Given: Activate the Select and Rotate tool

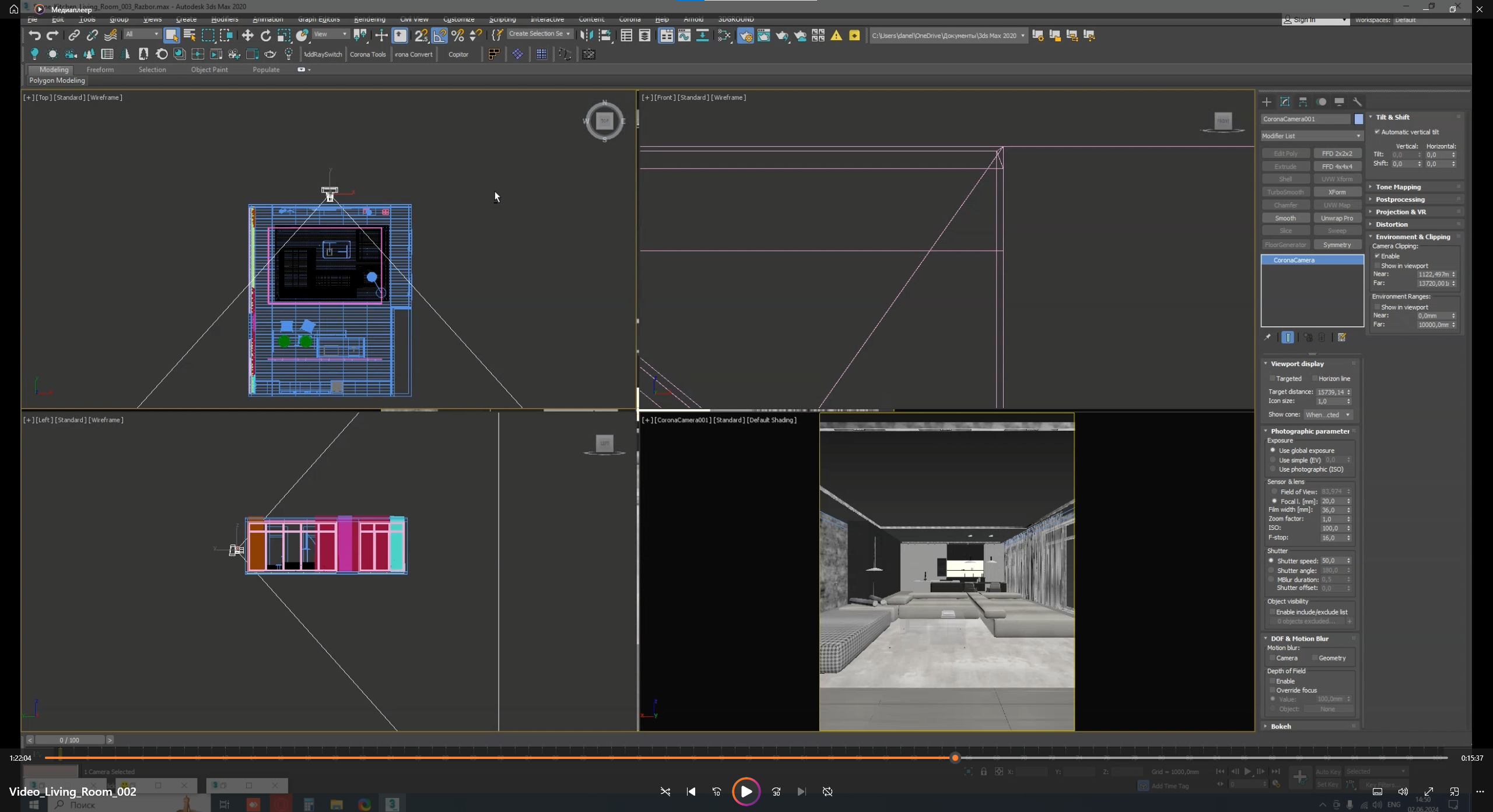Looking at the screenshot, I should [266, 36].
